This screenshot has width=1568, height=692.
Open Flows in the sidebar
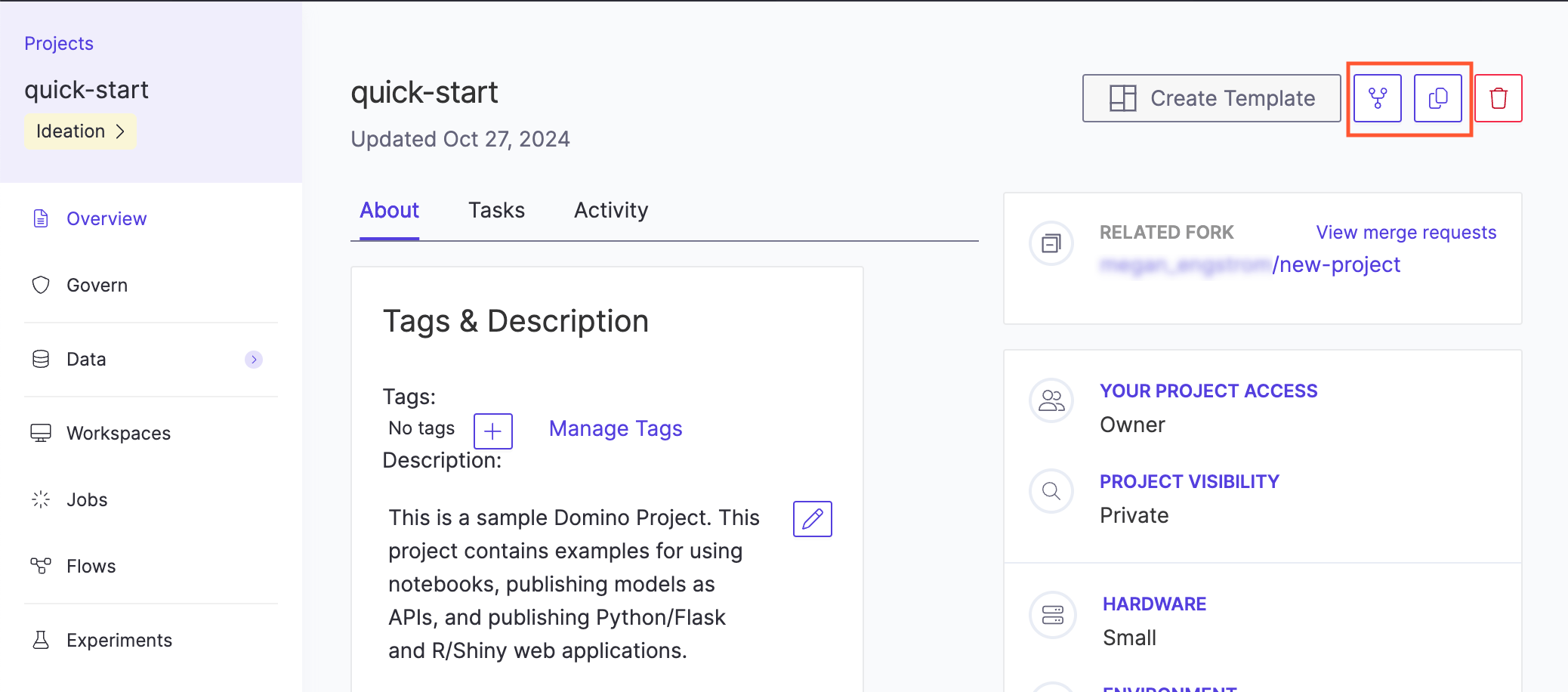click(x=91, y=566)
